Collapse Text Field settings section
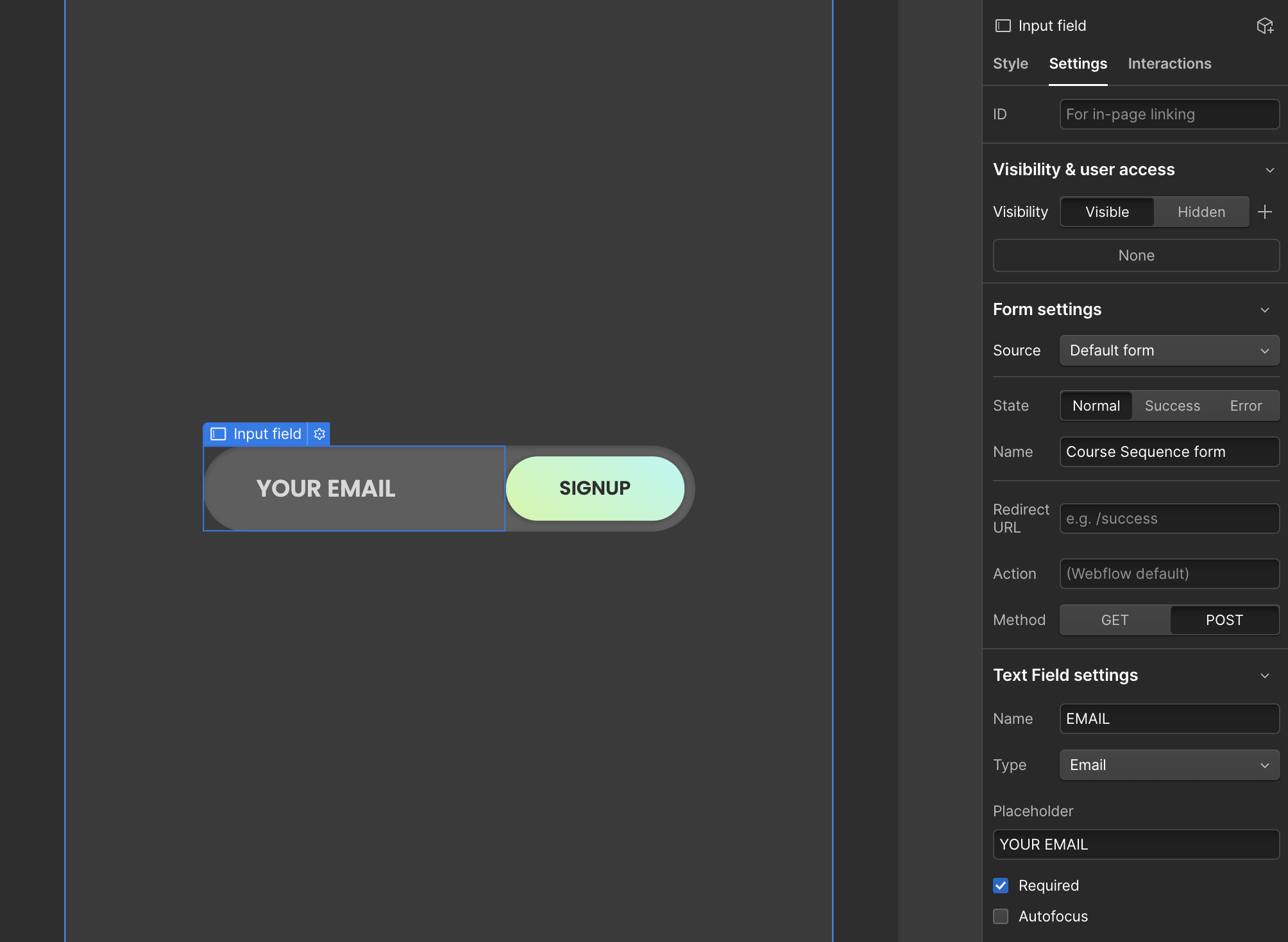This screenshot has width=1288, height=942. pos(1265,676)
